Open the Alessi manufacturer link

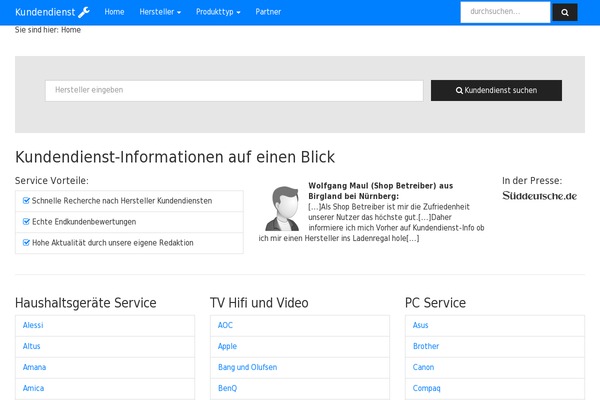coord(33,325)
